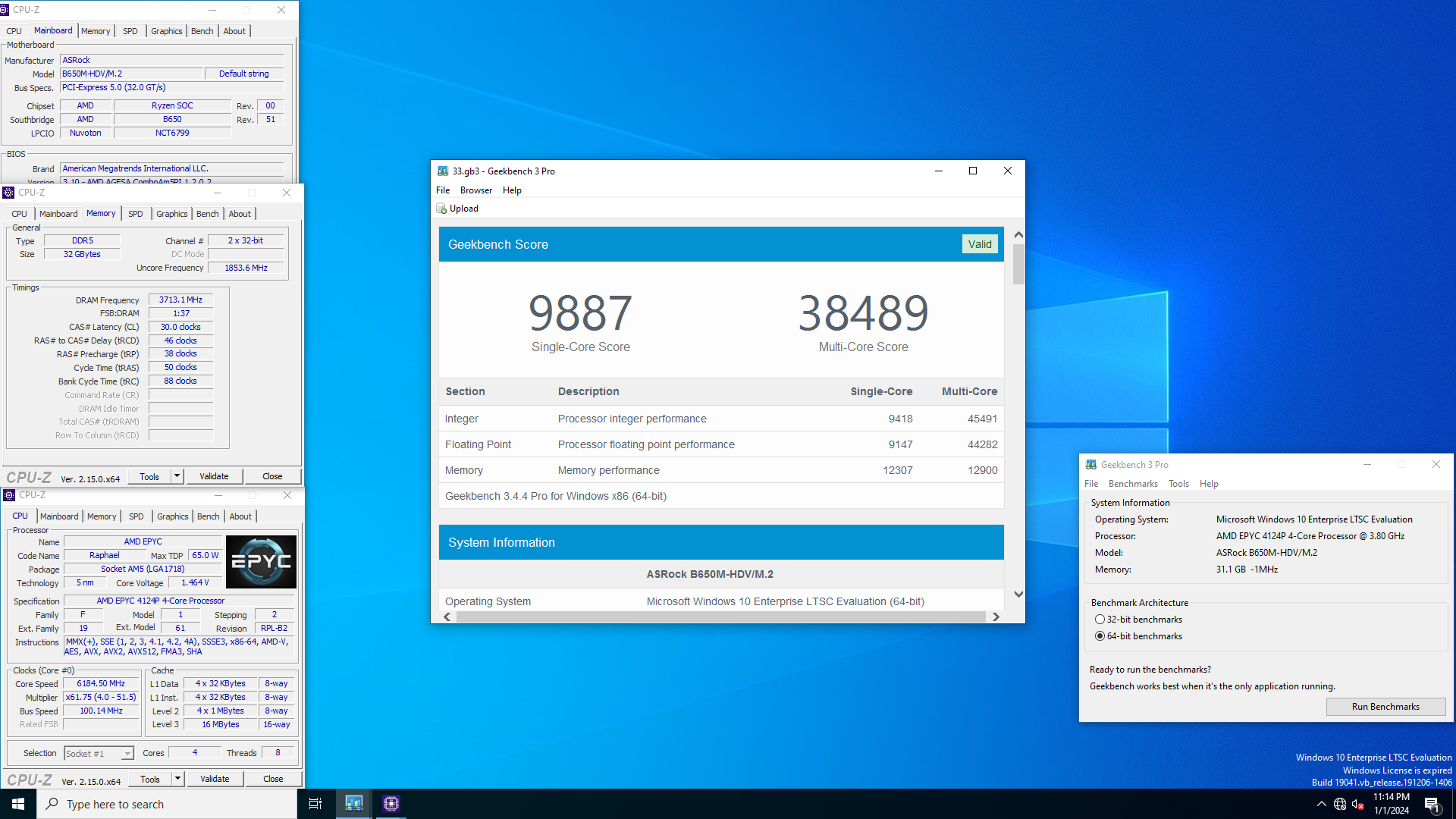
Task: Click Validate in the CPU-Z CPU window
Action: coord(215,779)
